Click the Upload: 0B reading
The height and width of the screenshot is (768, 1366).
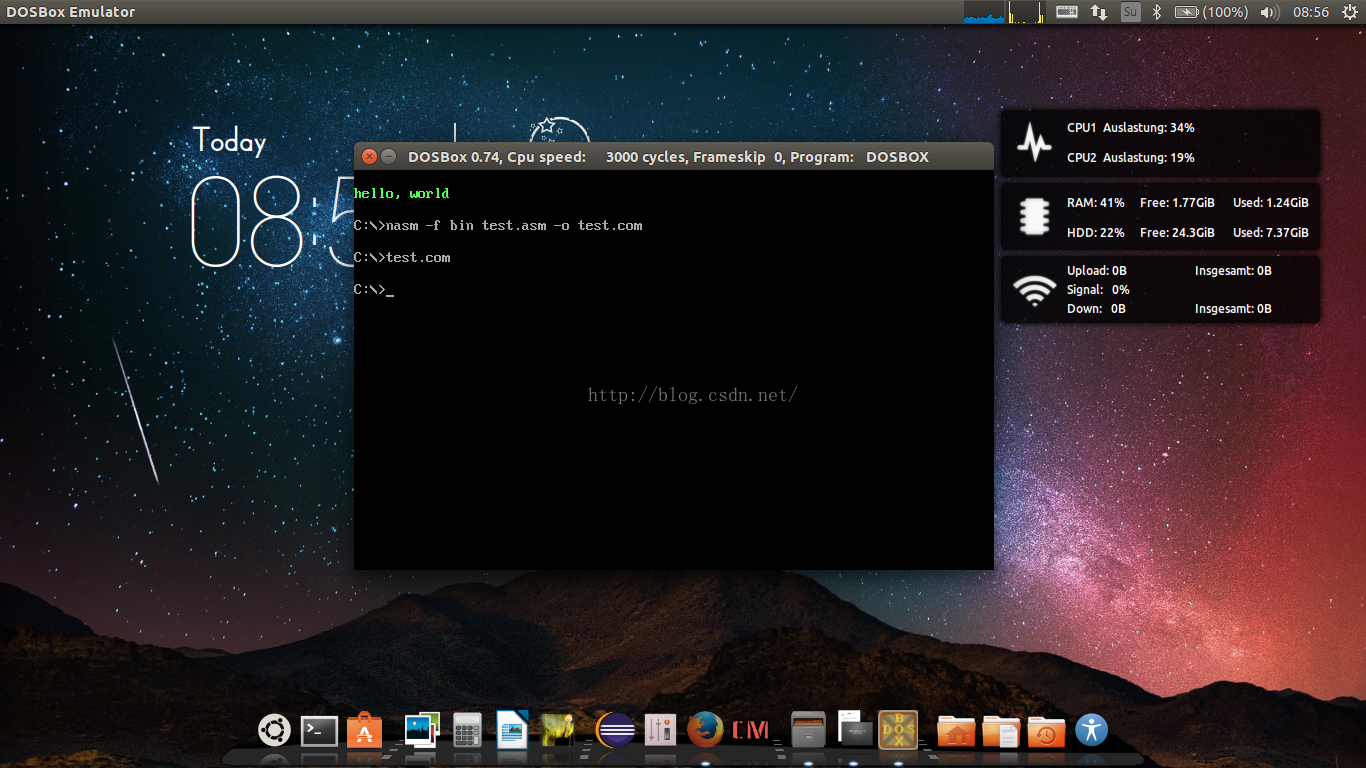pos(1097,270)
